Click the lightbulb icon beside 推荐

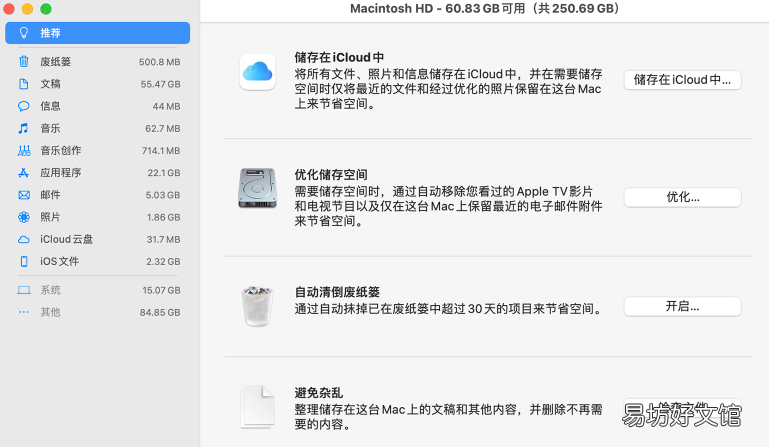24,33
